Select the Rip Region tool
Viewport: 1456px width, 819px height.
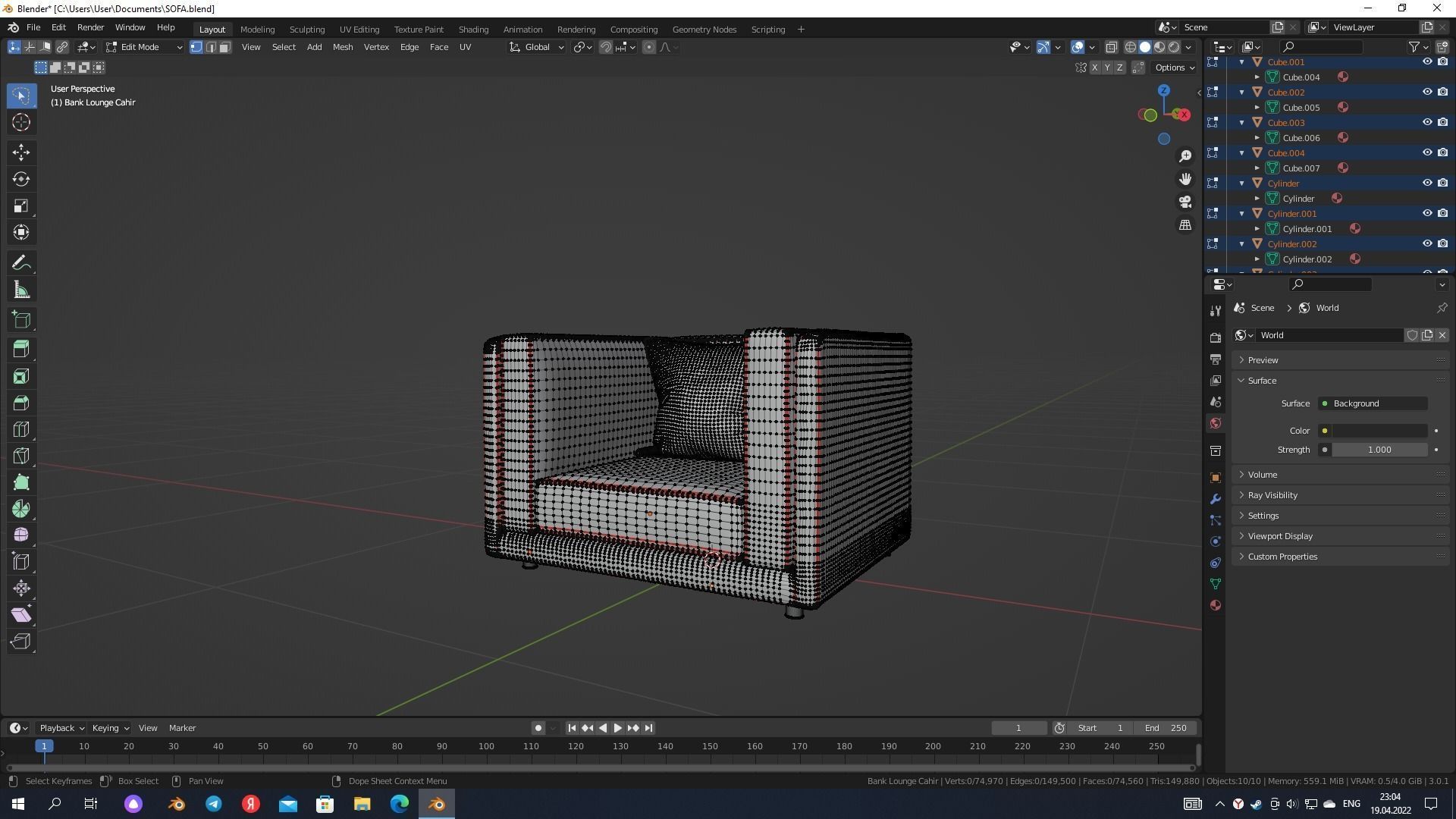21,642
